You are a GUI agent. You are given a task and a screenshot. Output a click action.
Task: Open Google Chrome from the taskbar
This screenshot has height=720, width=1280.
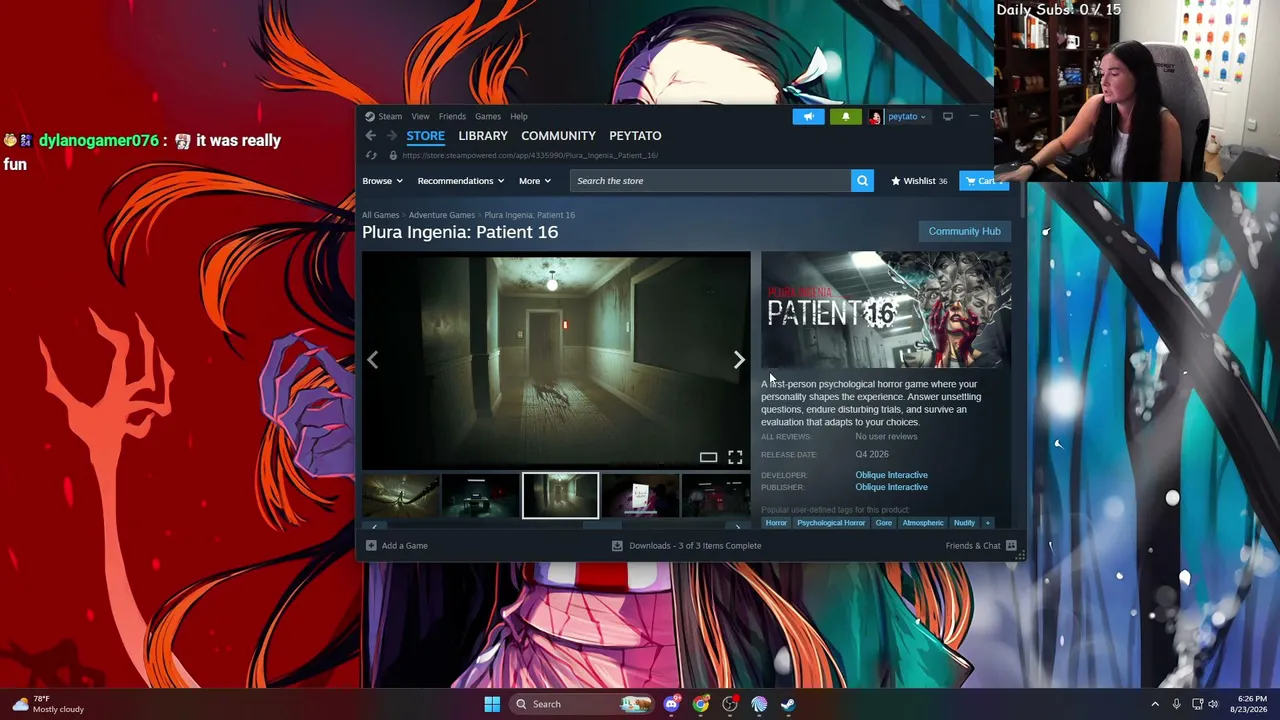701,704
